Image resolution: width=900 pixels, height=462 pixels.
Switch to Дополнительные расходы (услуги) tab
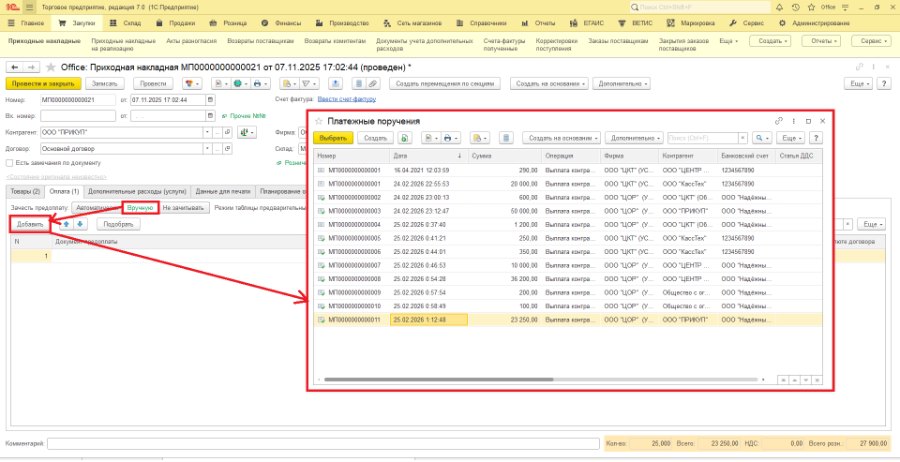point(137,191)
